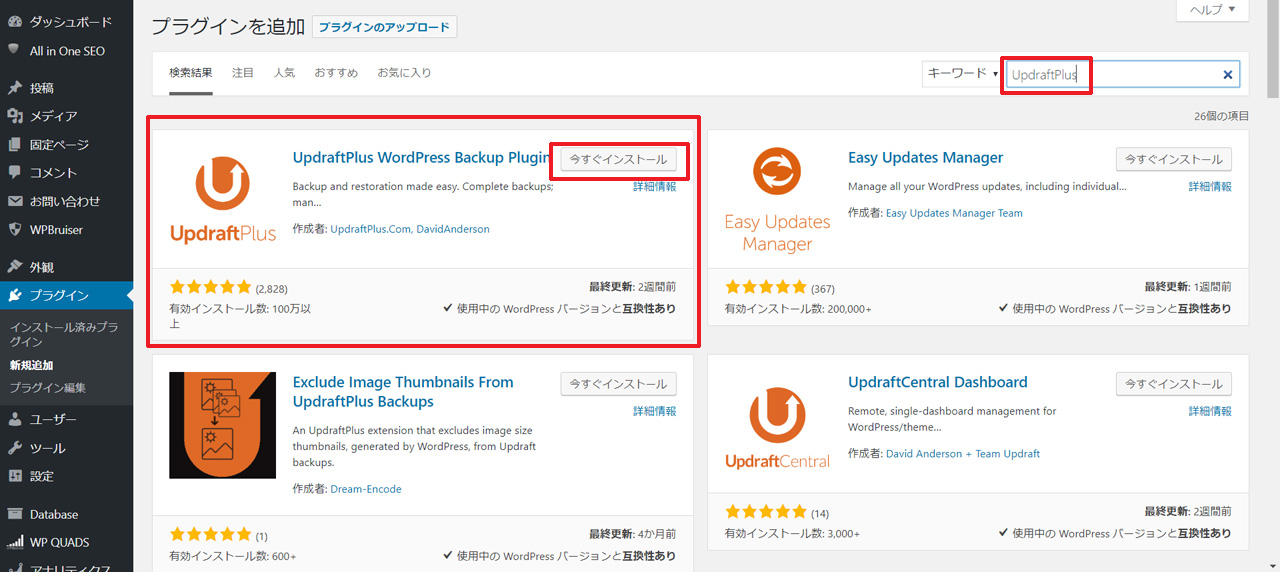
Task: Click the wrench icon beside ツール
Action: pos(15,448)
